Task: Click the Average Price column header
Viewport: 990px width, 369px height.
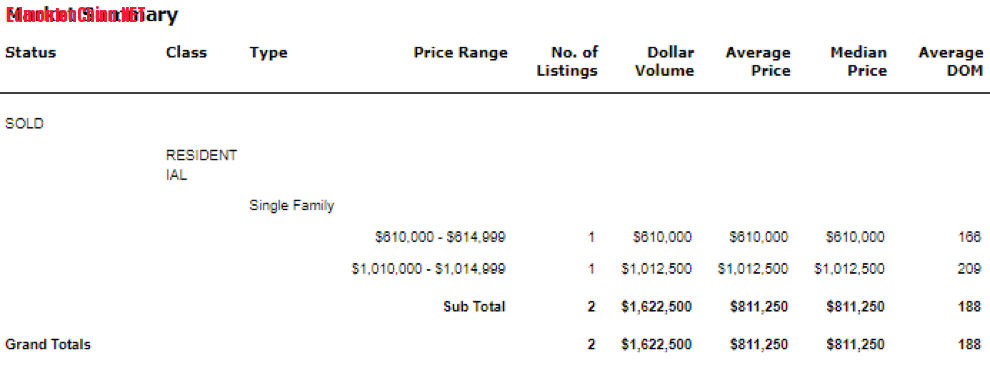Action: click(x=758, y=61)
